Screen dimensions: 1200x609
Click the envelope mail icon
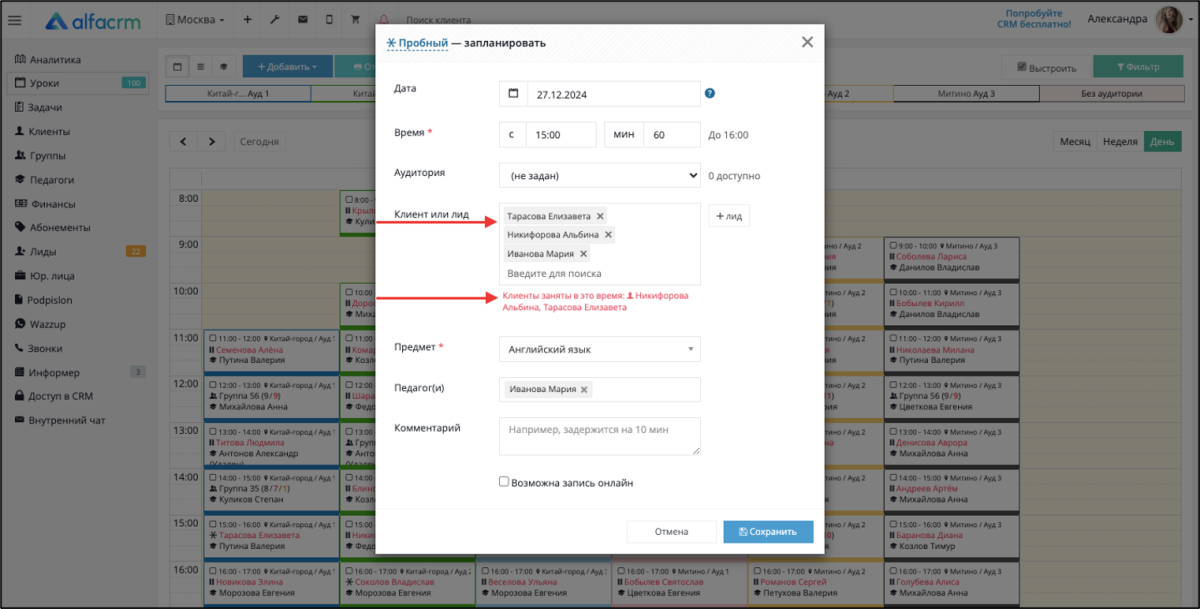[x=302, y=20]
